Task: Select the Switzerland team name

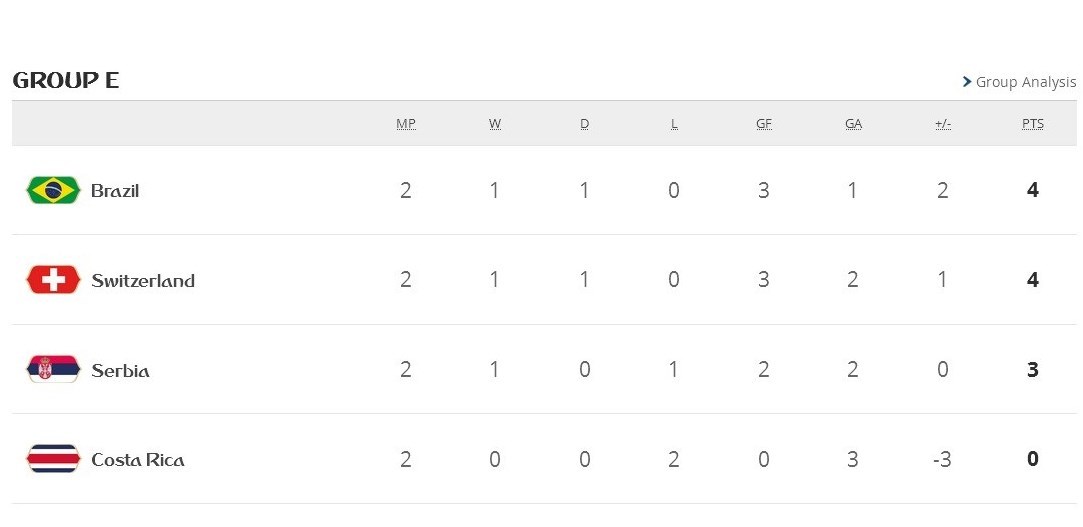Action: click(143, 281)
